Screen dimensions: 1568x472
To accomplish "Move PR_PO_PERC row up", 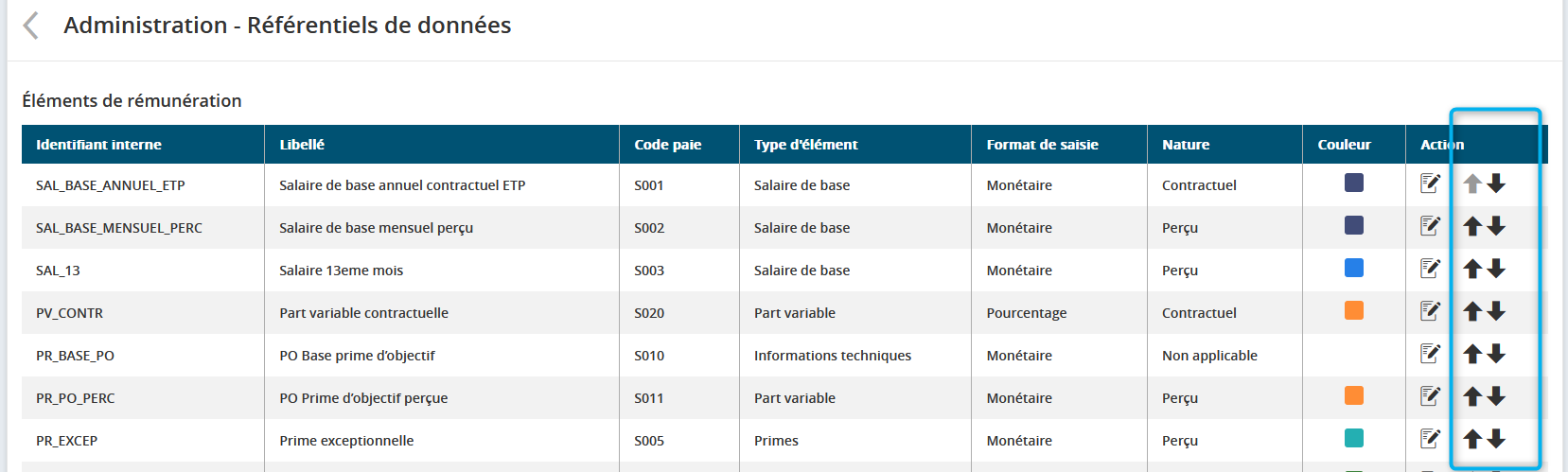I will click(x=1472, y=396).
